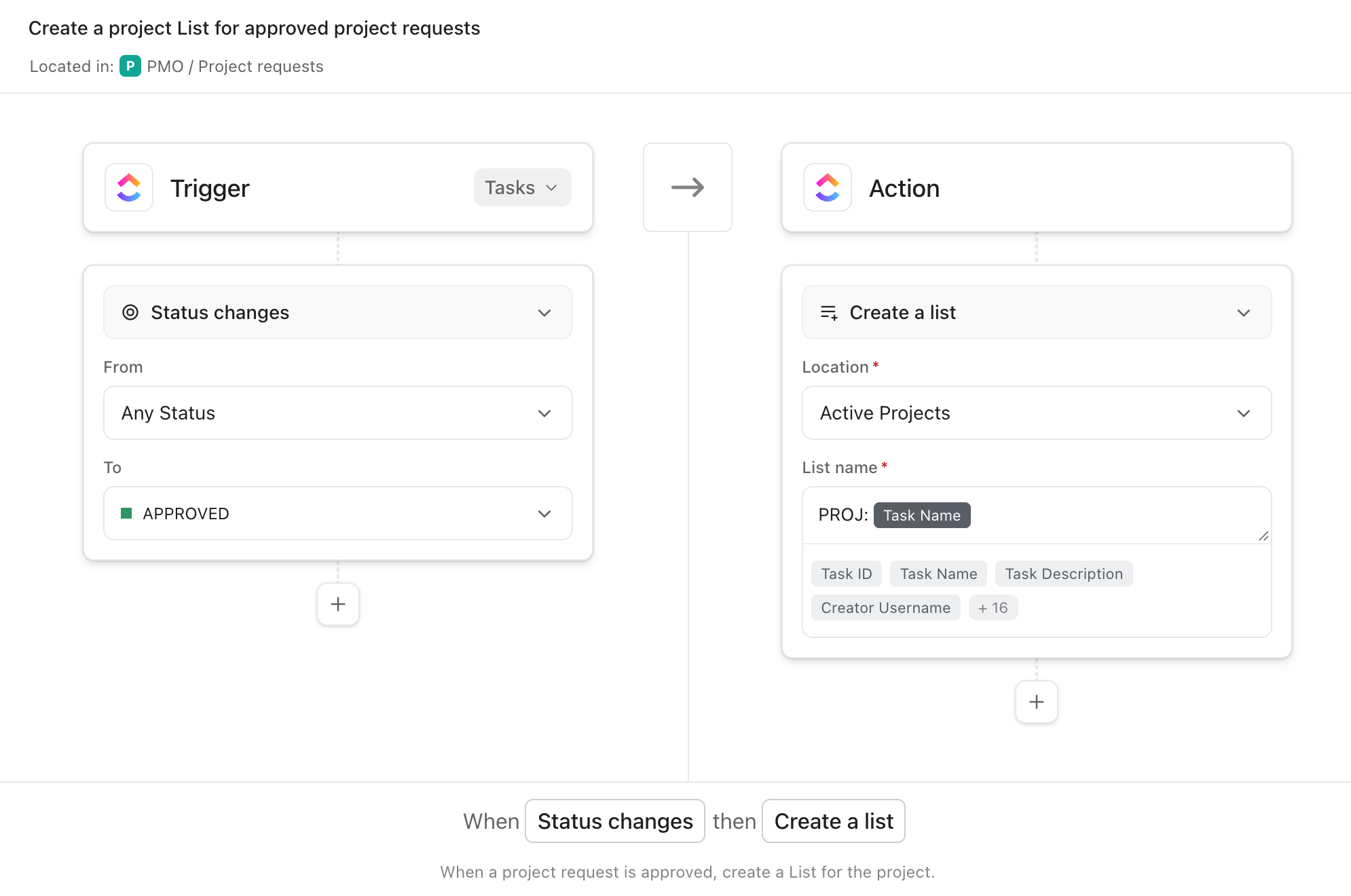Click the Status changes summary button

click(x=614, y=821)
